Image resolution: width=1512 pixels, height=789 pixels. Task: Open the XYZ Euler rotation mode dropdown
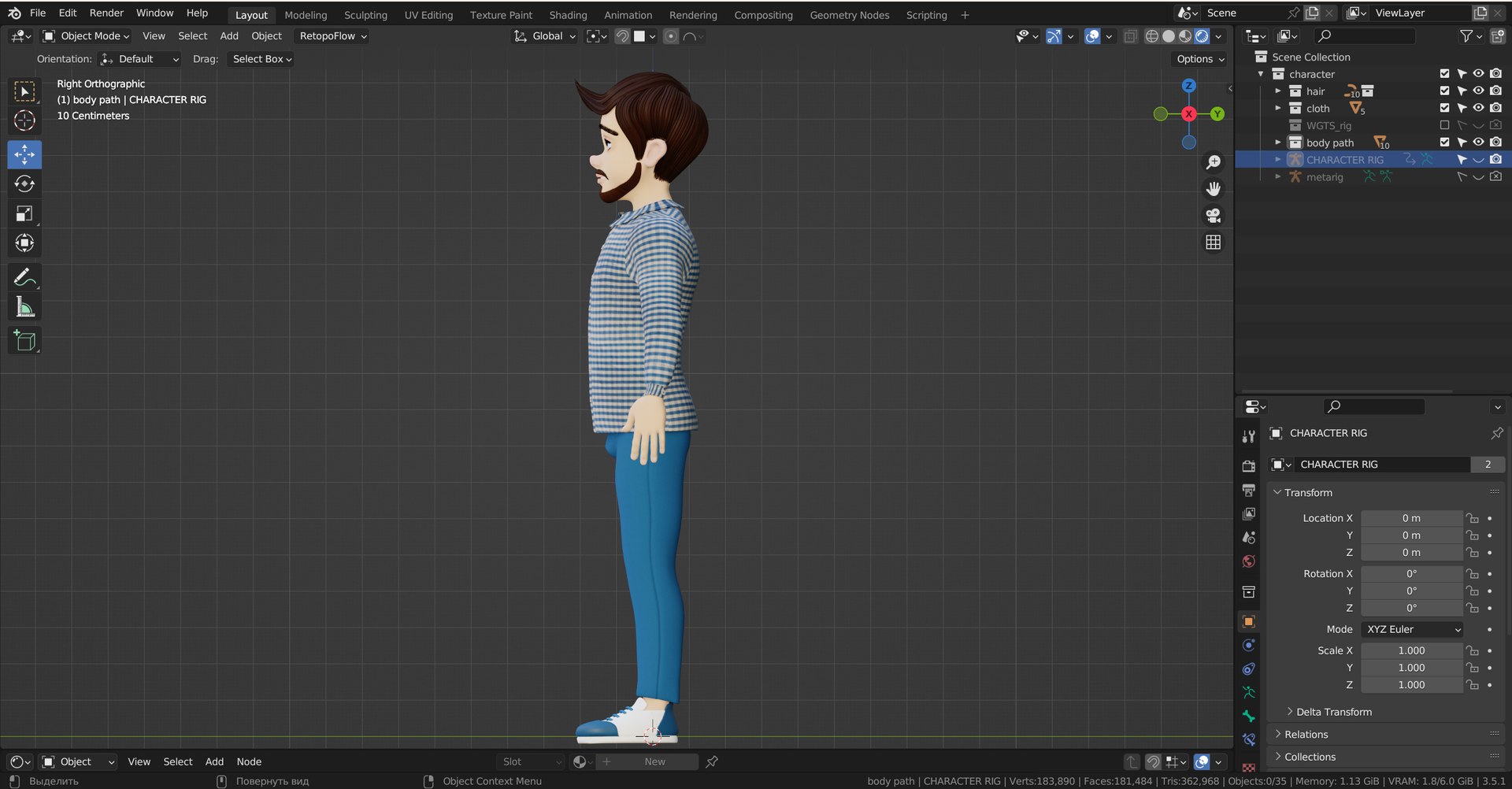(x=1413, y=629)
